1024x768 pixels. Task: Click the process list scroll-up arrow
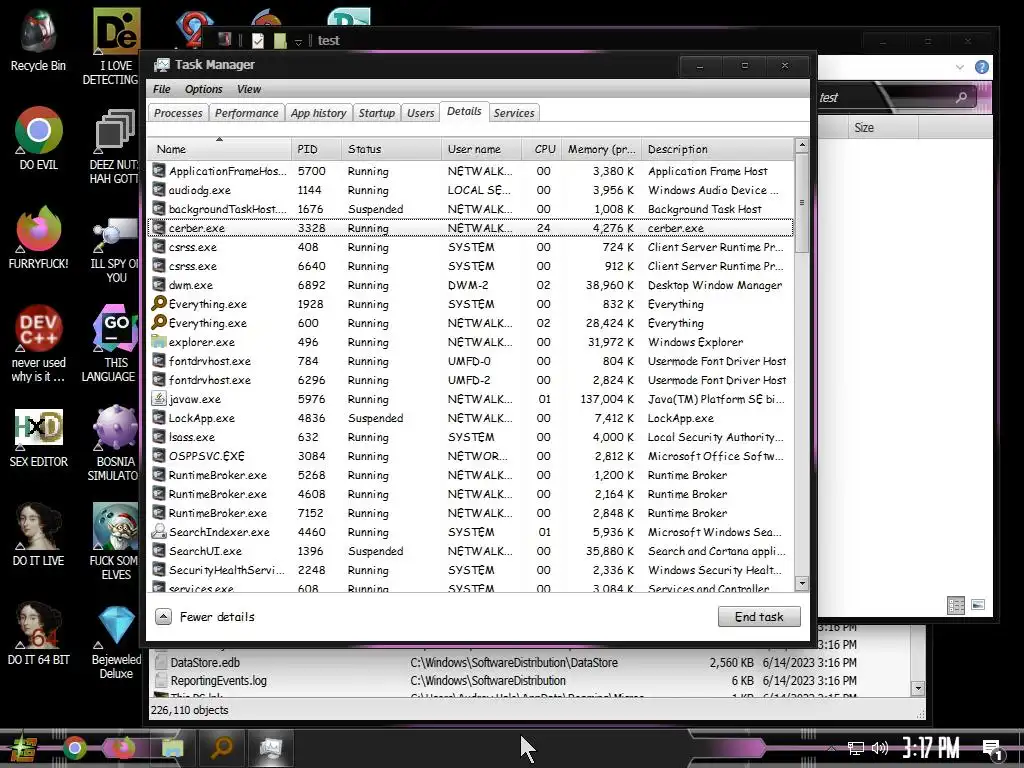(x=802, y=145)
